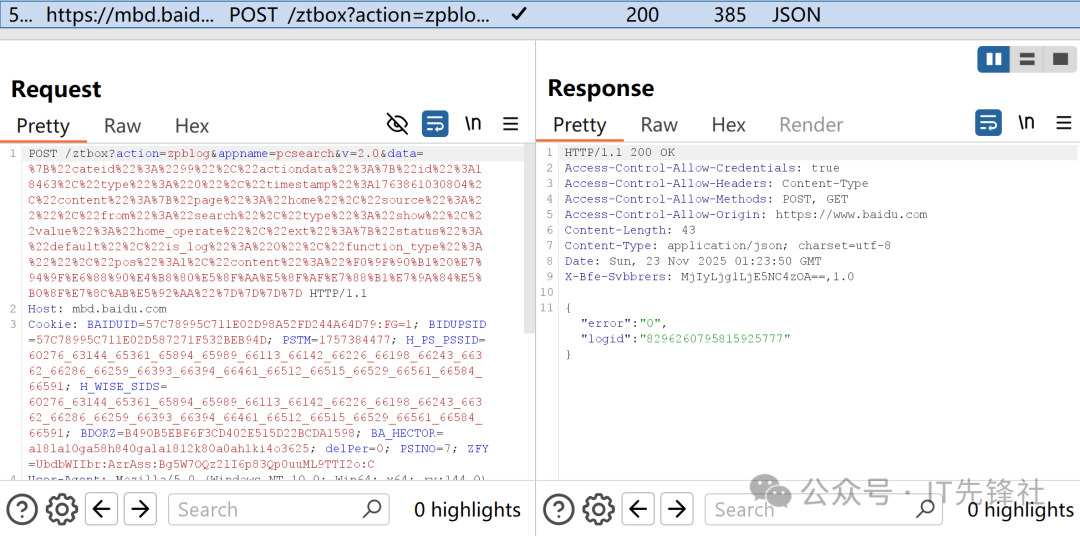Toggle word wrap icon in Request panel
The width and height of the screenshot is (1080, 536).
[x=435, y=124]
